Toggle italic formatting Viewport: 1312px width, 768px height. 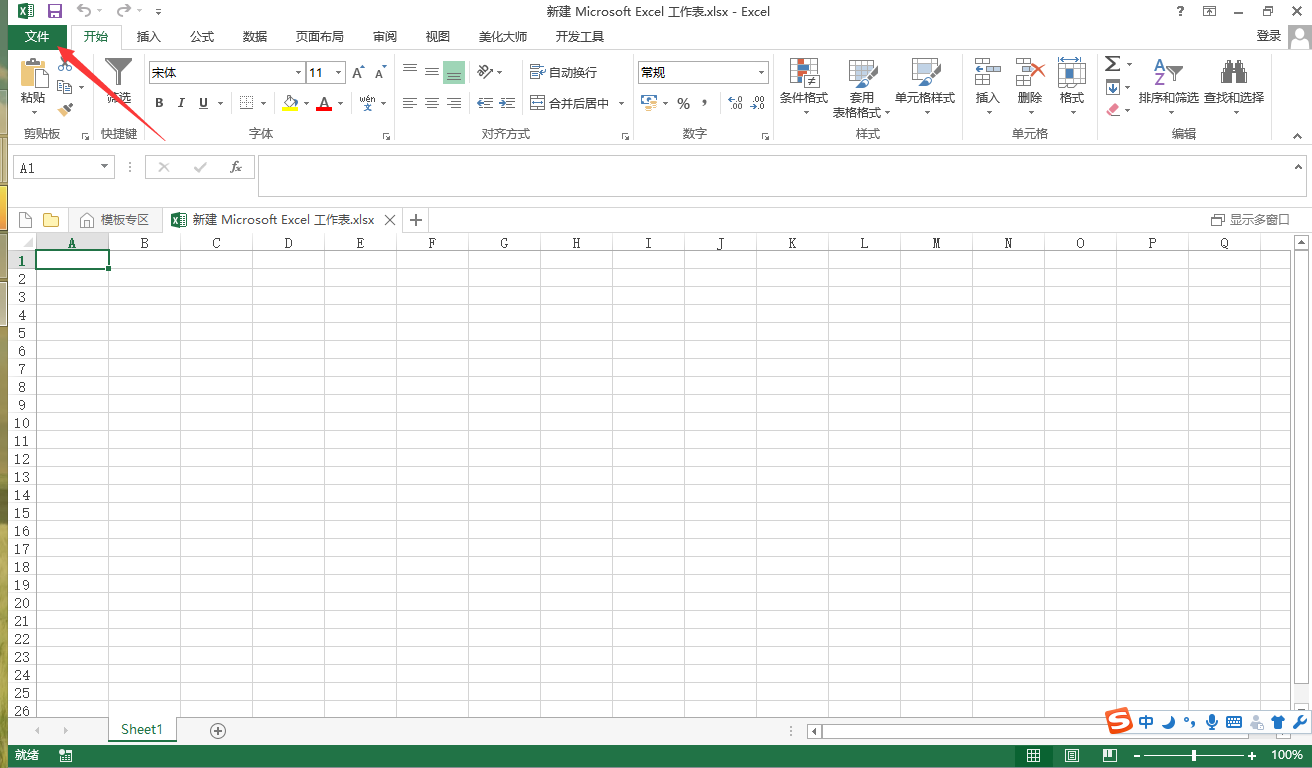pyautogui.click(x=182, y=103)
